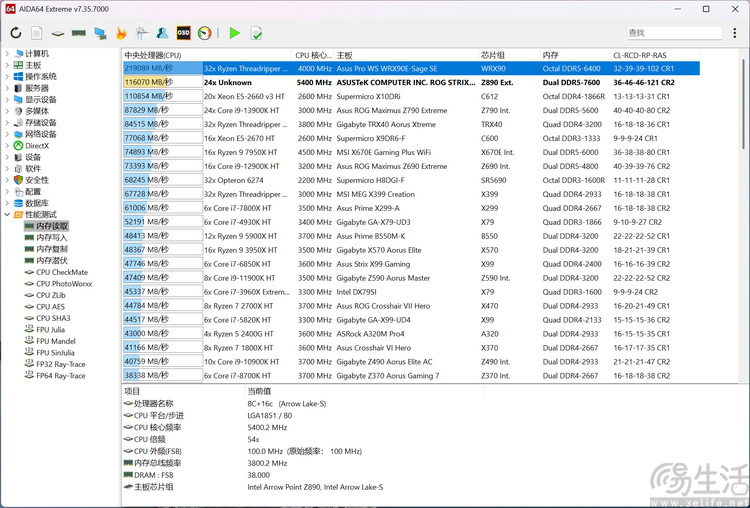Sort by 主板 column header

(407, 55)
